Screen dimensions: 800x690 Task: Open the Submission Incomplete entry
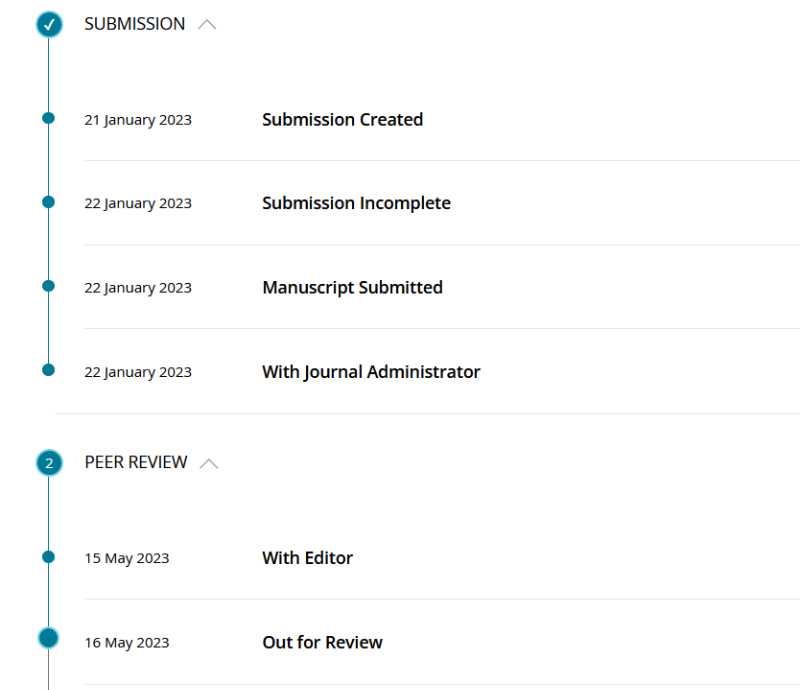(356, 203)
